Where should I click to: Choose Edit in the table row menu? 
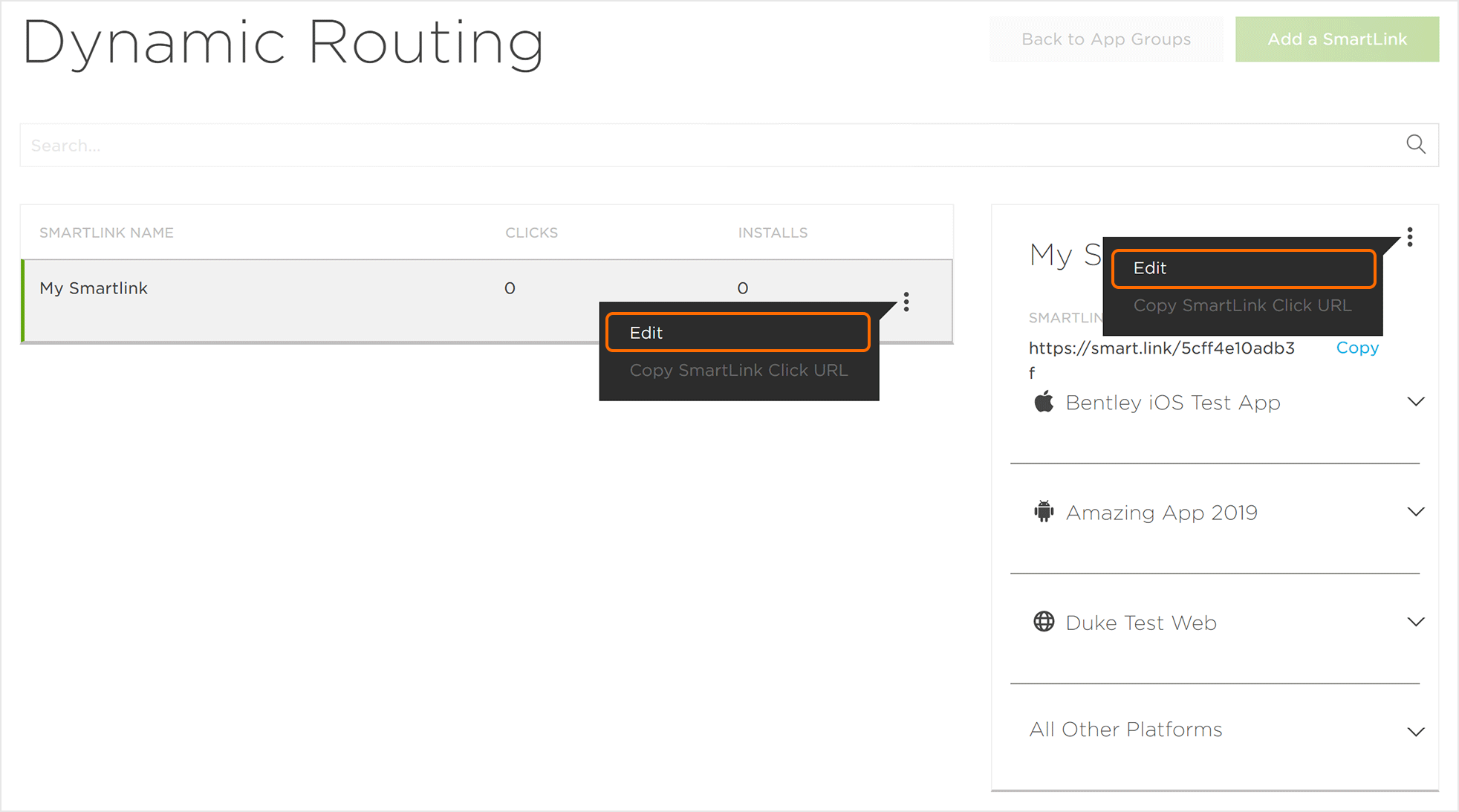coord(738,333)
